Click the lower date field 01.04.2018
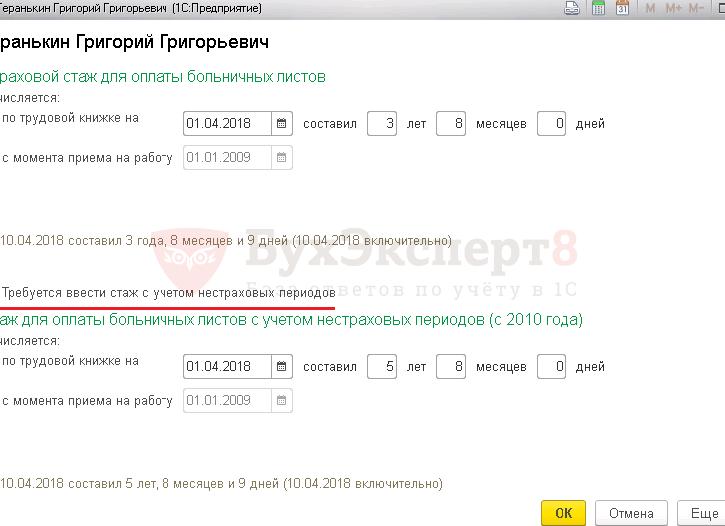 (227, 367)
